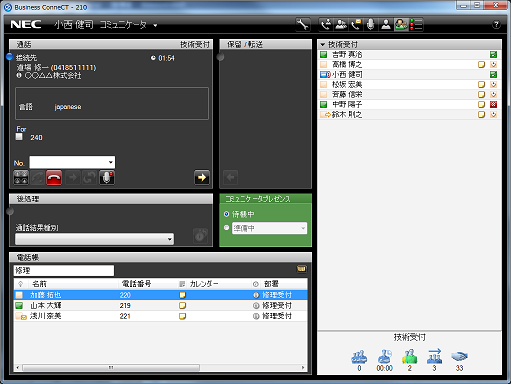The image size is (511, 384).
Task: Click the scrollbar right arrow in phonebook
Action: pos(303,368)
